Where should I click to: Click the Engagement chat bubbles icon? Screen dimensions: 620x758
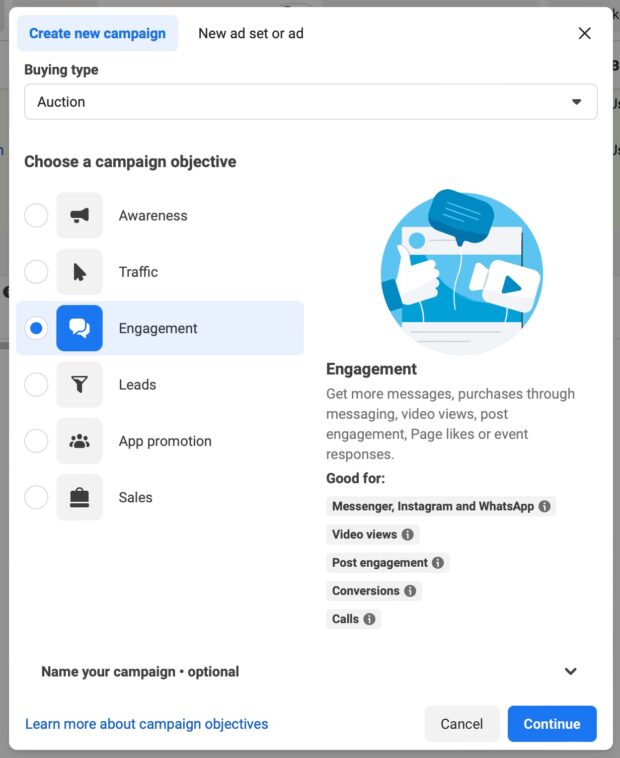click(79, 328)
